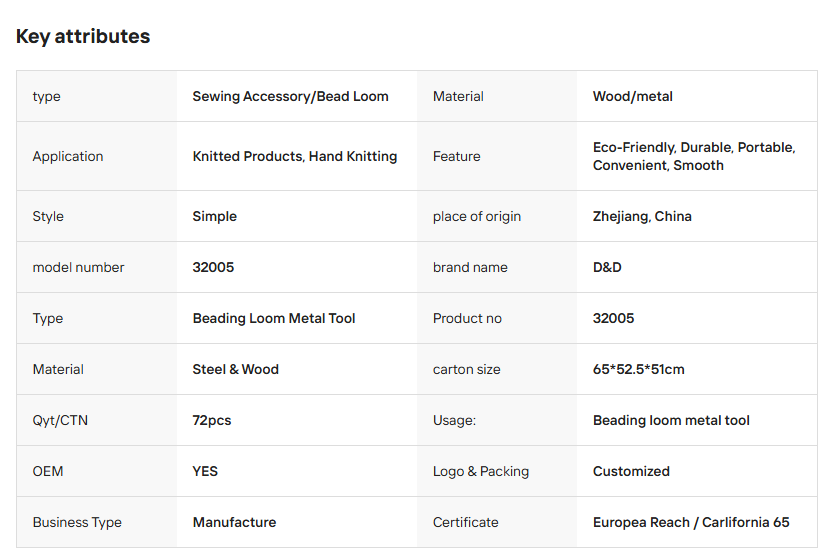The width and height of the screenshot is (823, 550).
Task: Click the Style label cell
Action: [x=97, y=216]
